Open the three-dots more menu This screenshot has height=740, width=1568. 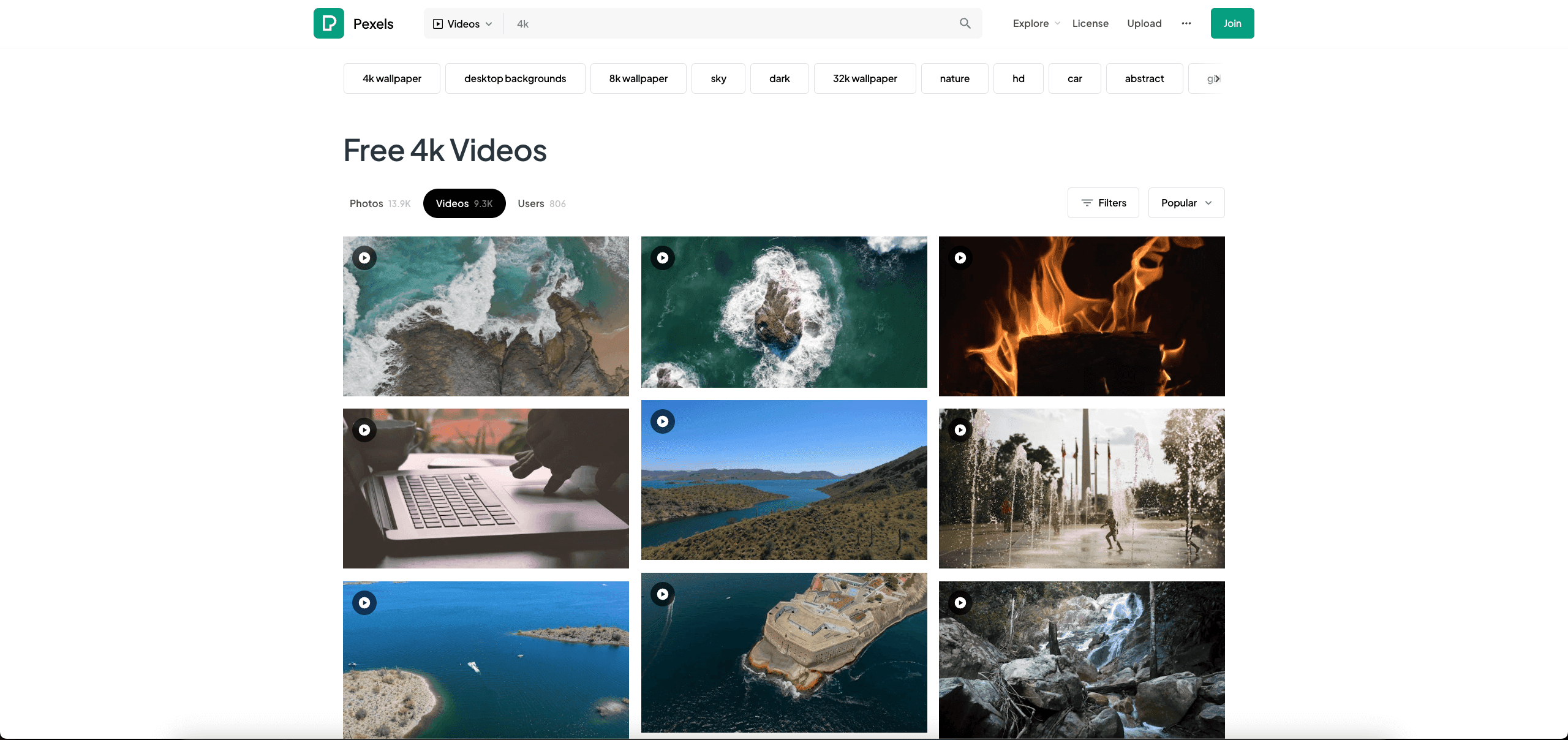1186,23
